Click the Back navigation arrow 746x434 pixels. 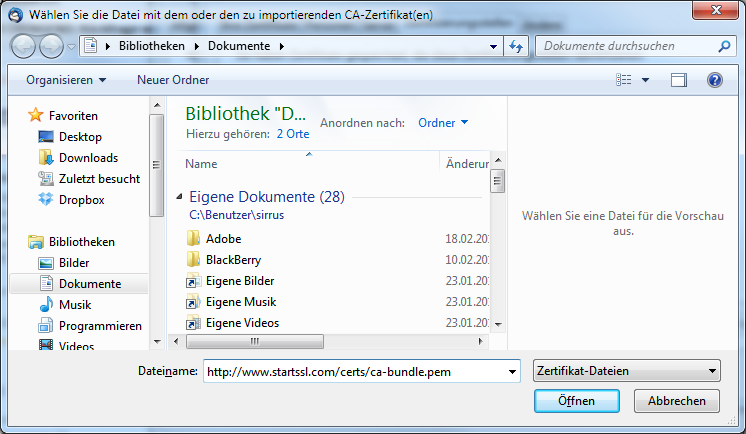tap(23, 47)
